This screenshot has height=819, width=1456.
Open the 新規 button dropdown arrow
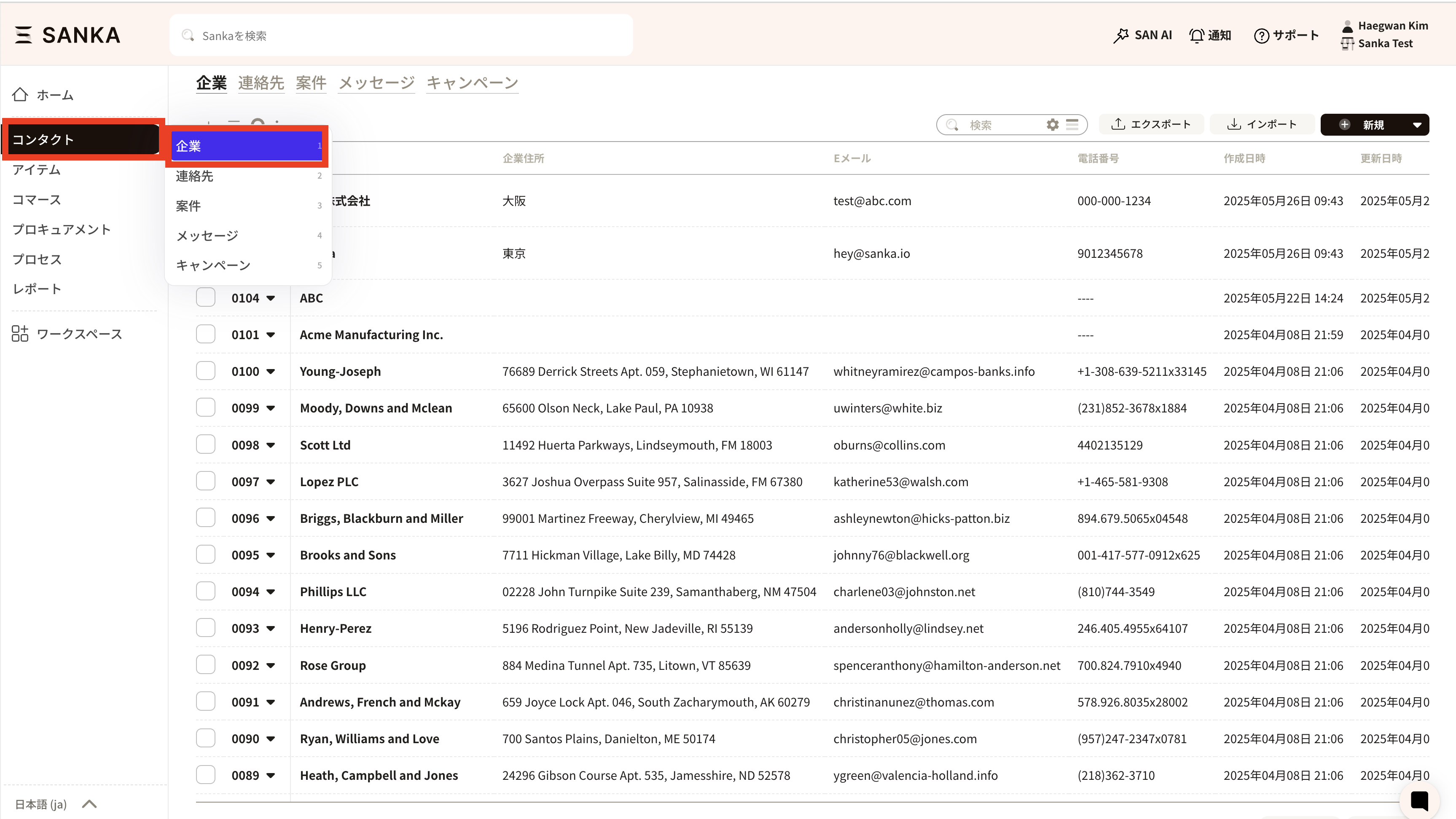(1416, 125)
